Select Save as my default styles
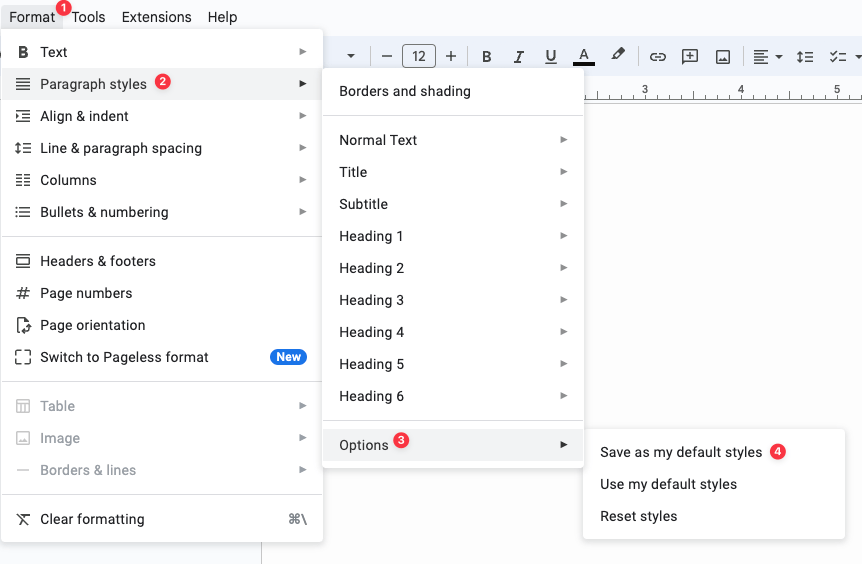 tap(681, 452)
